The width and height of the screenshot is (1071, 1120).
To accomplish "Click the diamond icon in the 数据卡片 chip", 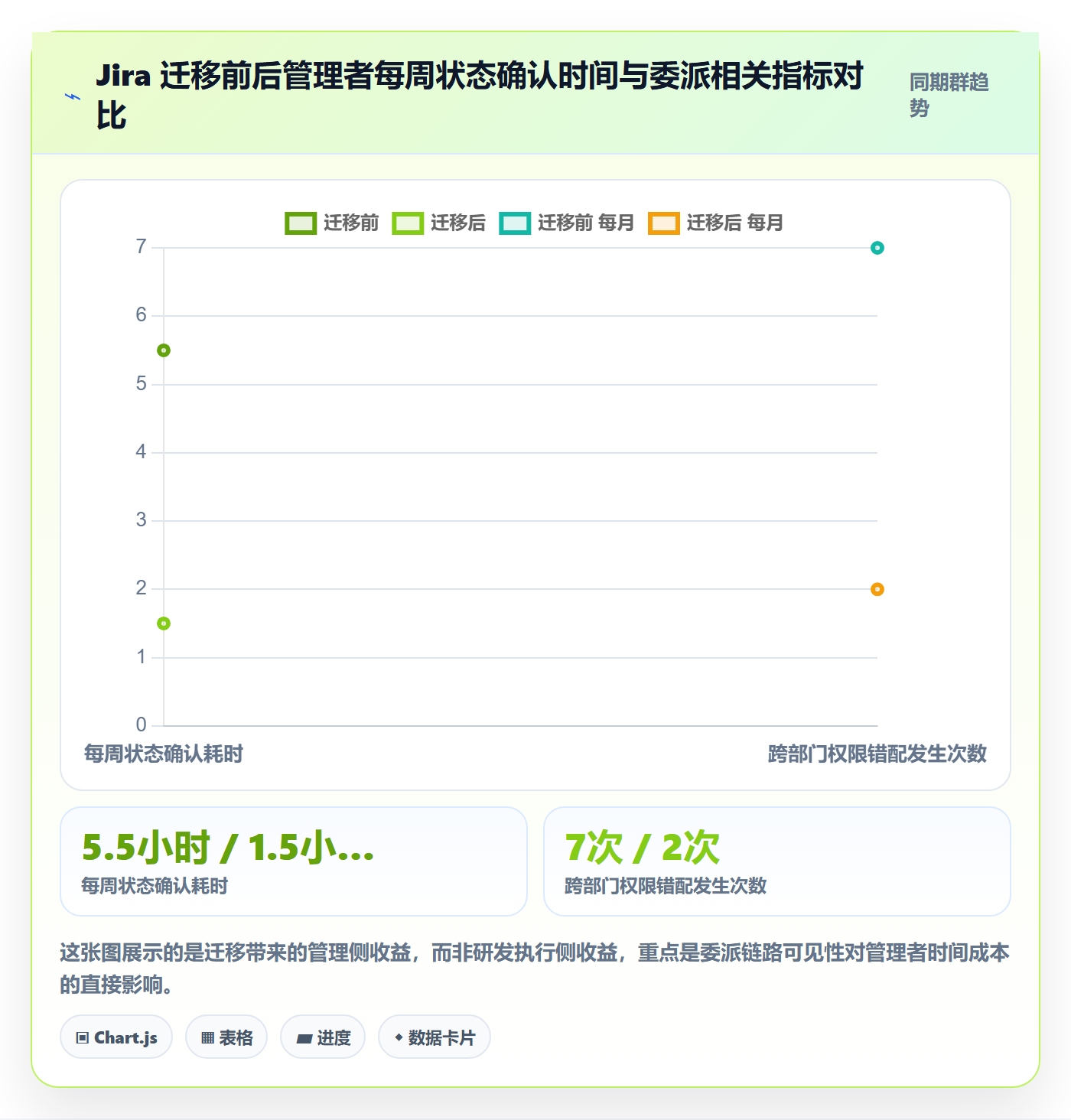I will tap(399, 1037).
